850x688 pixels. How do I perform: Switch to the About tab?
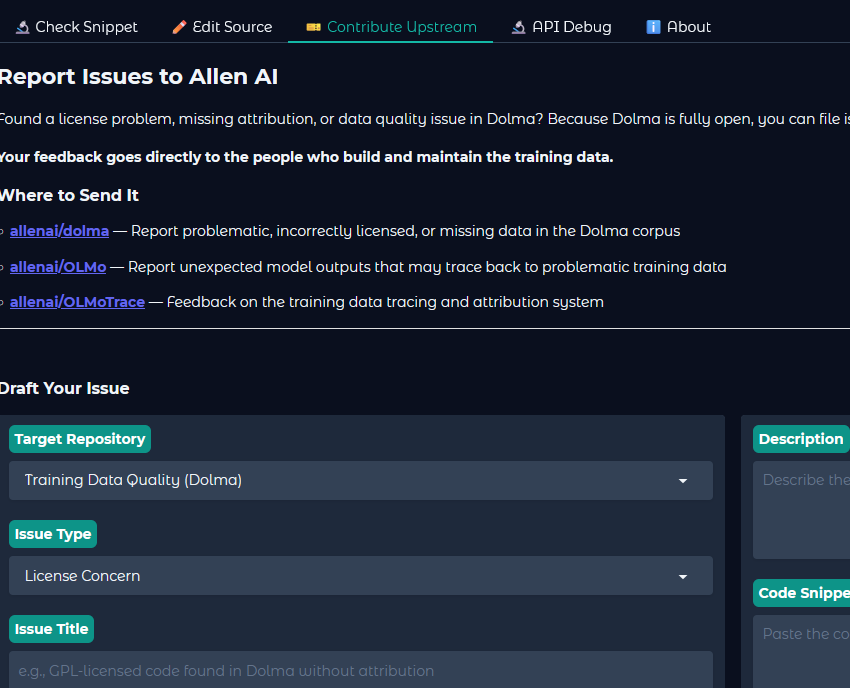pyautogui.click(x=678, y=26)
